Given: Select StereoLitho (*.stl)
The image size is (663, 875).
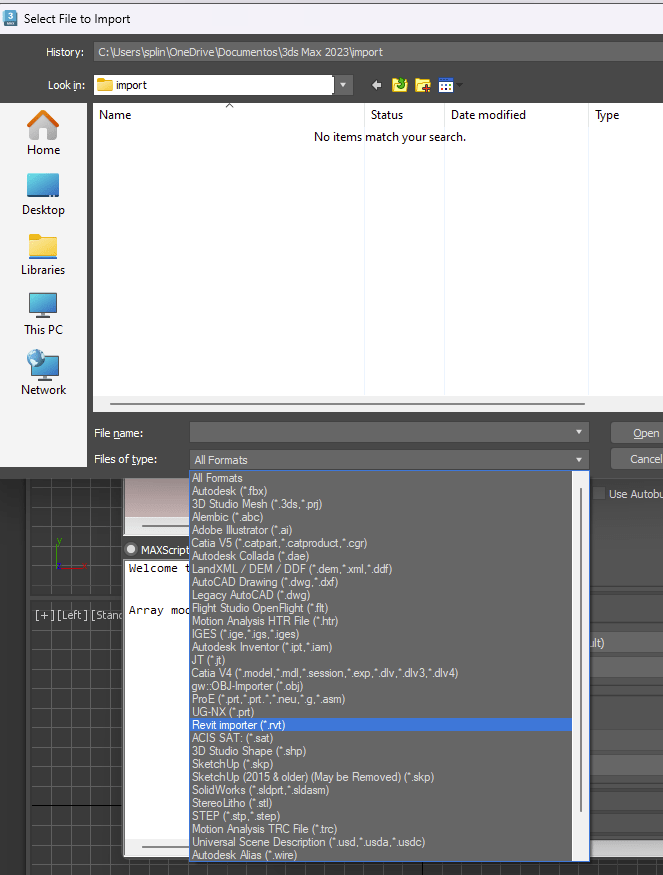Looking at the screenshot, I should pyautogui.click(x=382, y=803).
